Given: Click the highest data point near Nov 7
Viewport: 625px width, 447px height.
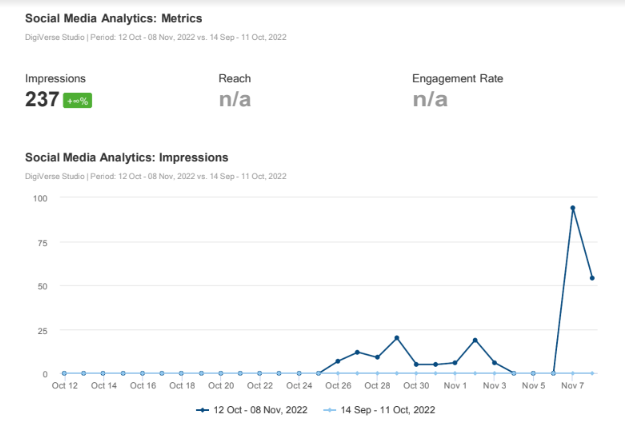Looking at the screenshot, I should pyautogui.click(x=573, y=208).
